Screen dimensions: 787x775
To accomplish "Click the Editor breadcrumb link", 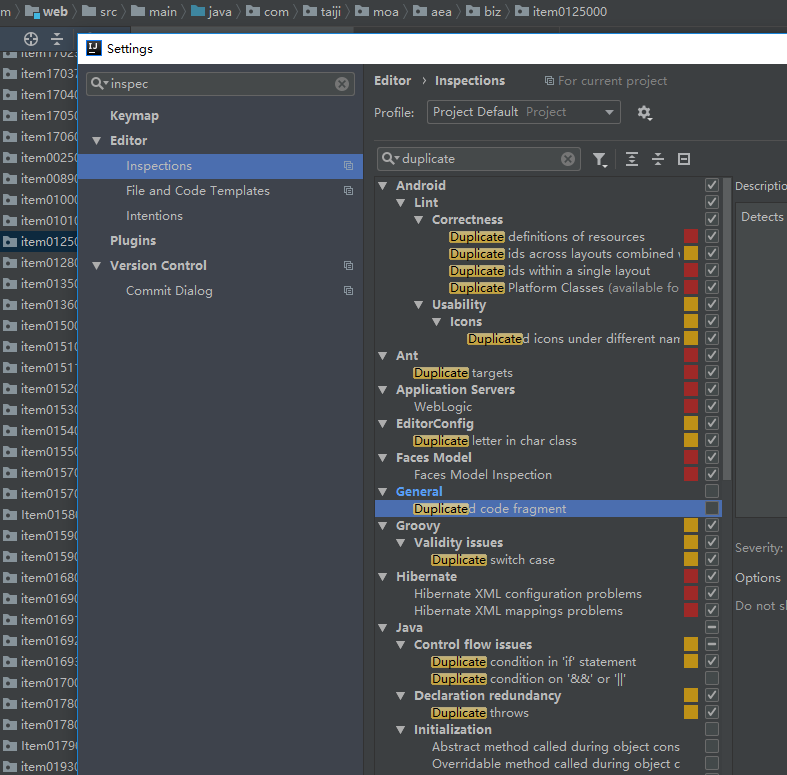I will coord(392,81).
